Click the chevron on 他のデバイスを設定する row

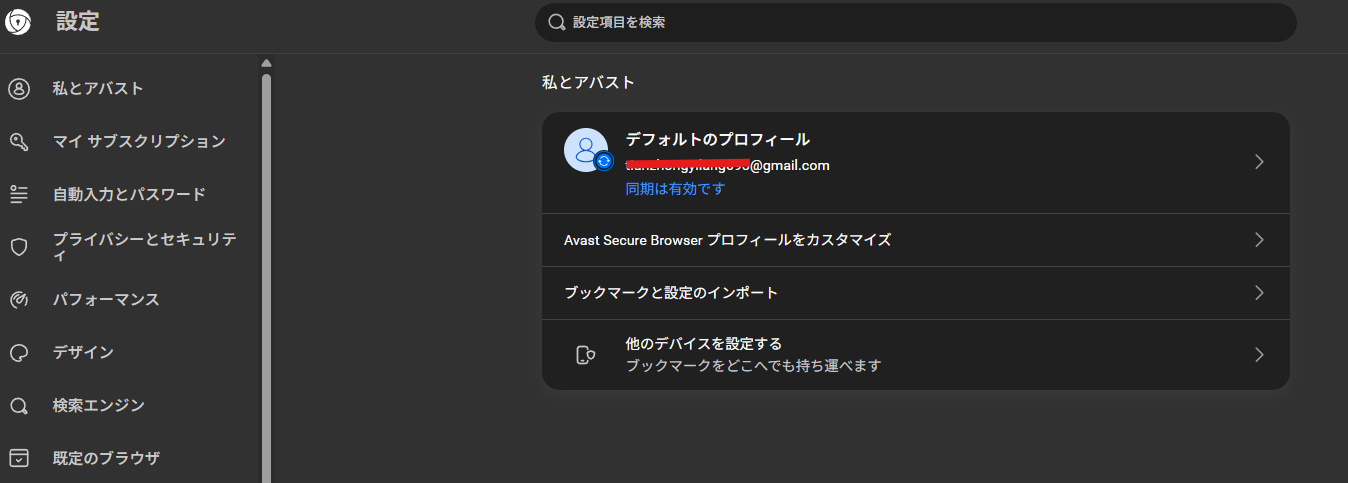click(1259, 355)
